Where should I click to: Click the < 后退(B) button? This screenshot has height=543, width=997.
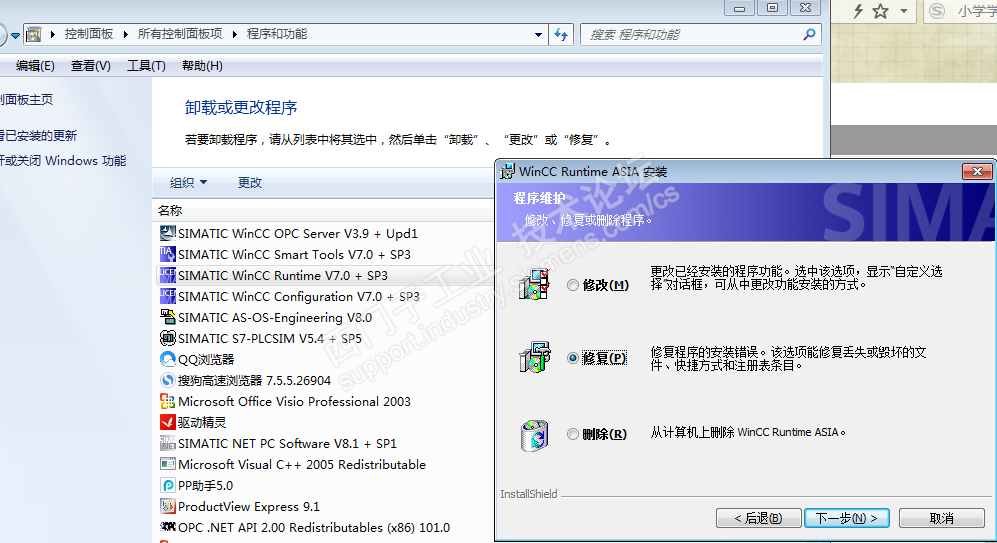758,518
